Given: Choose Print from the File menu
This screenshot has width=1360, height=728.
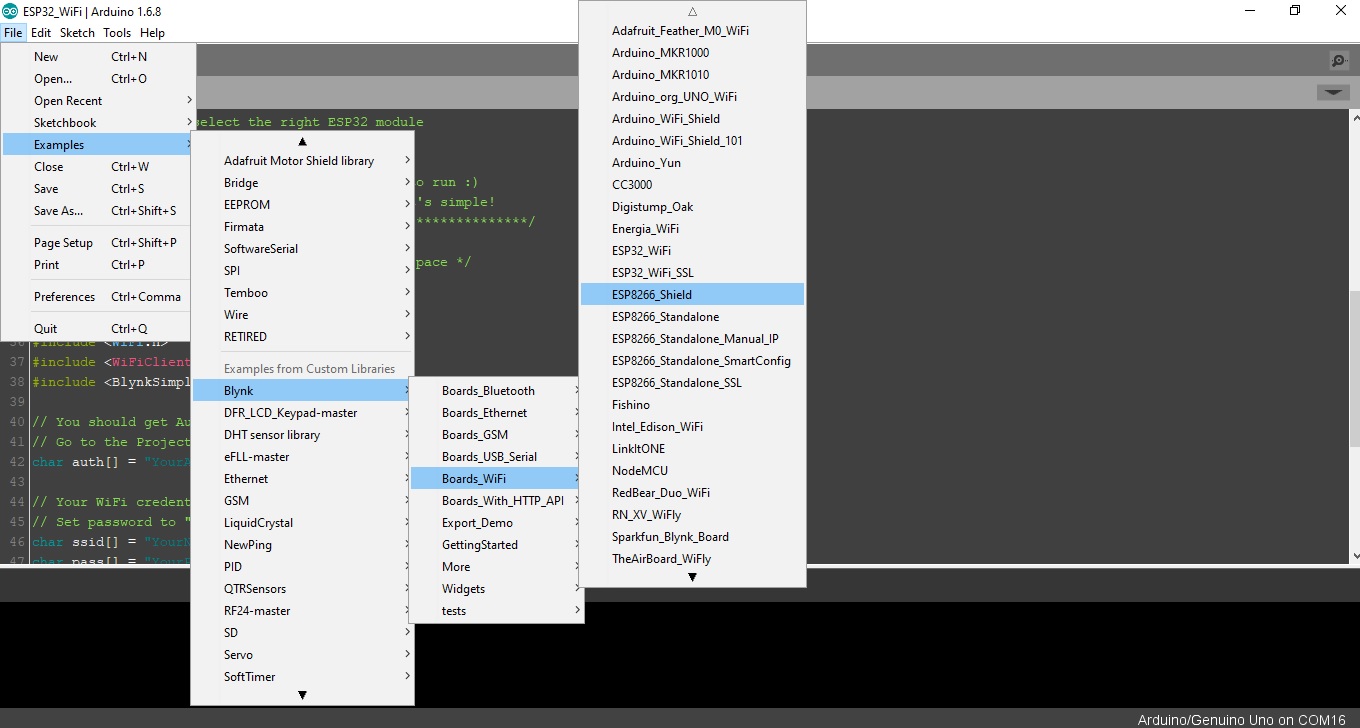Looking at the screenshot, I should pyautogui.click(x=98, y=265).
